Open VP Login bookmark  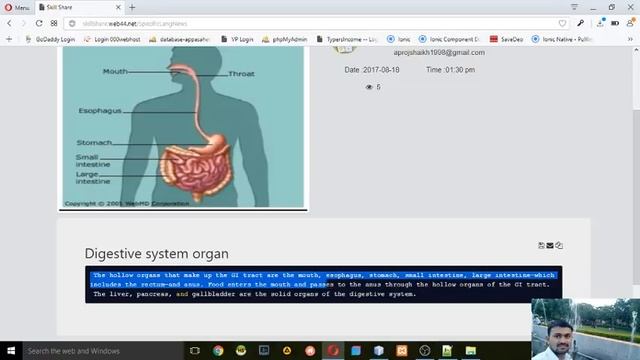coord(237,39)
